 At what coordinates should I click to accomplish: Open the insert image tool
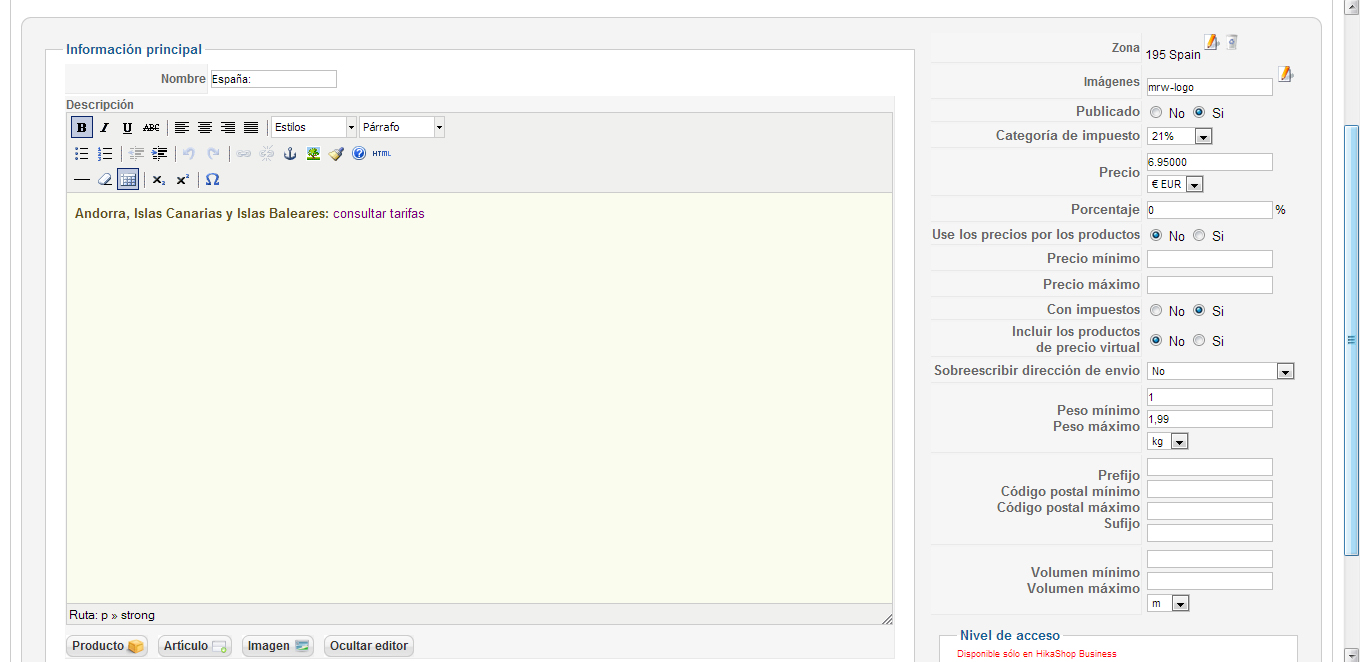point(313,154)
